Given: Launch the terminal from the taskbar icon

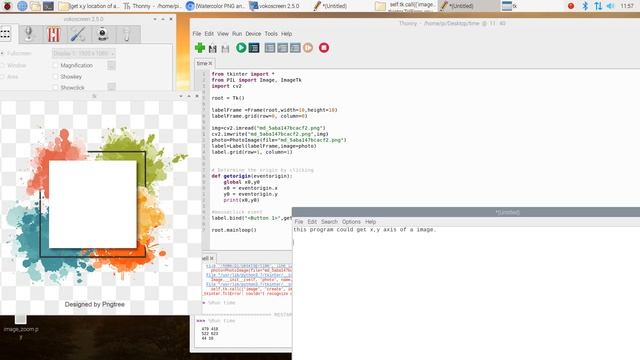Looking at the screenshot, I should (x=48, y=6).
